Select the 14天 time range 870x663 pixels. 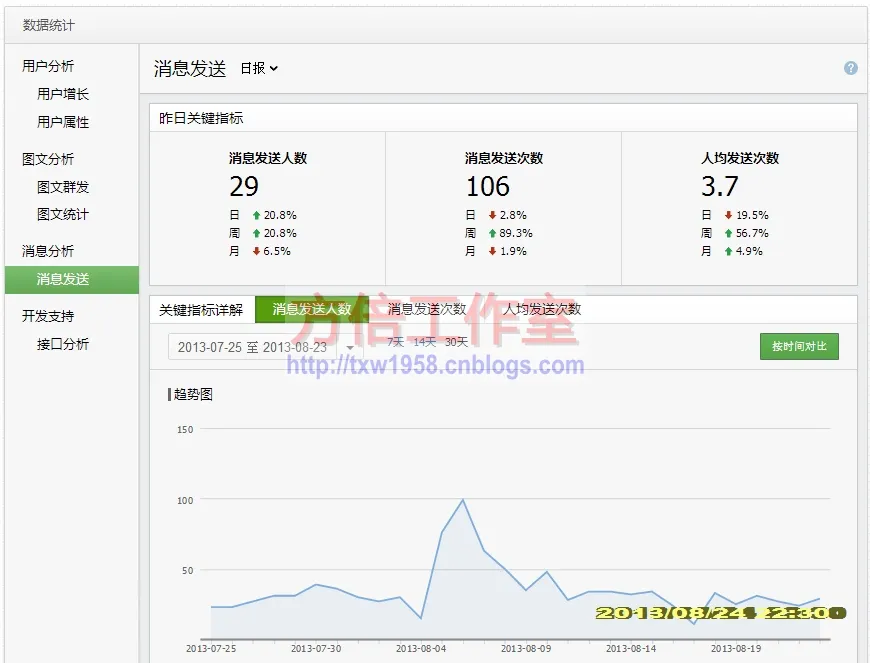[424, 342]
